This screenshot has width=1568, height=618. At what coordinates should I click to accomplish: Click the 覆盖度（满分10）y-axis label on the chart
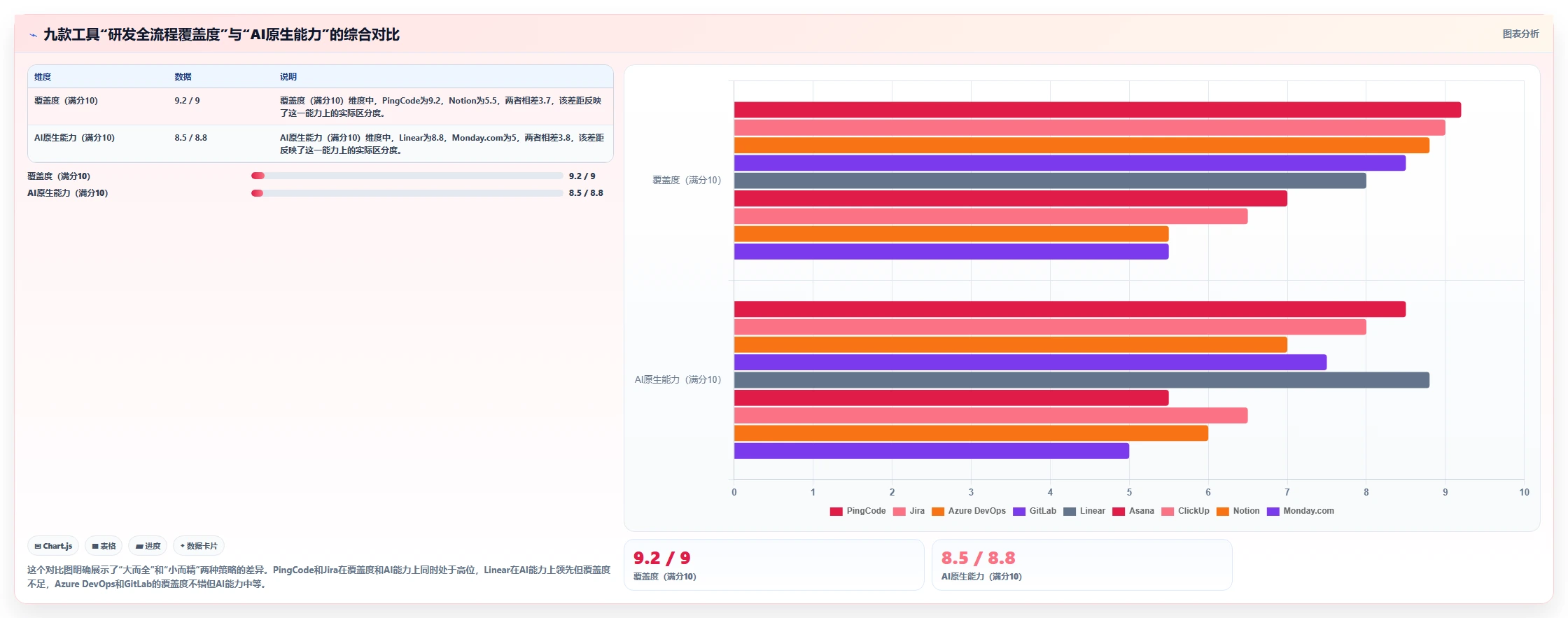687,181
